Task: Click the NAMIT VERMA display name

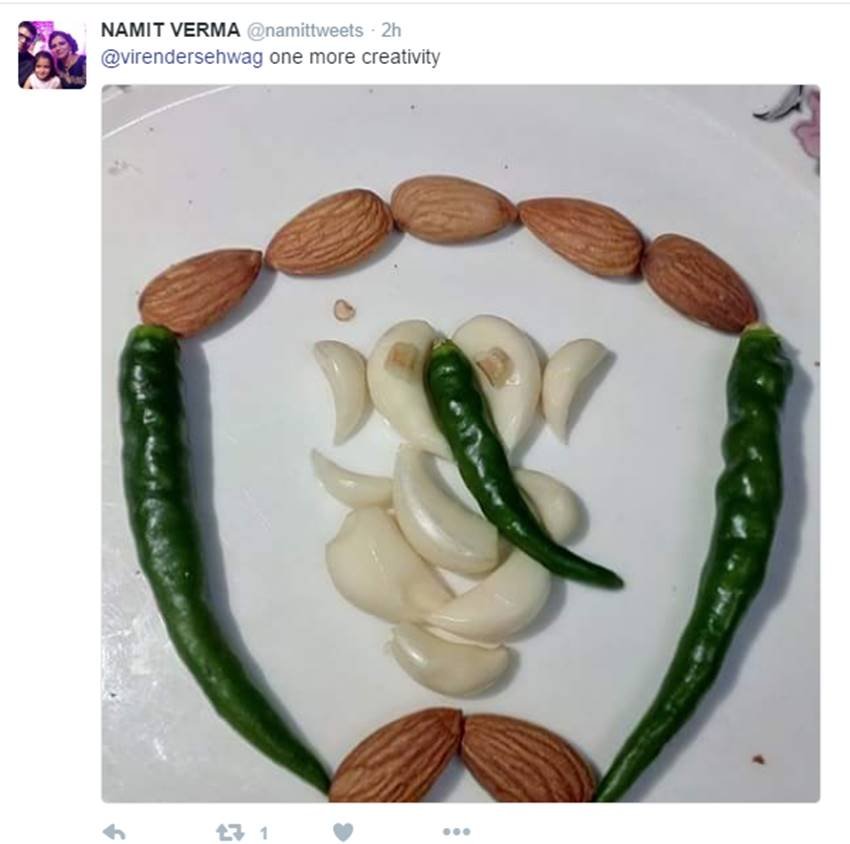Action: tap(170, 30)
